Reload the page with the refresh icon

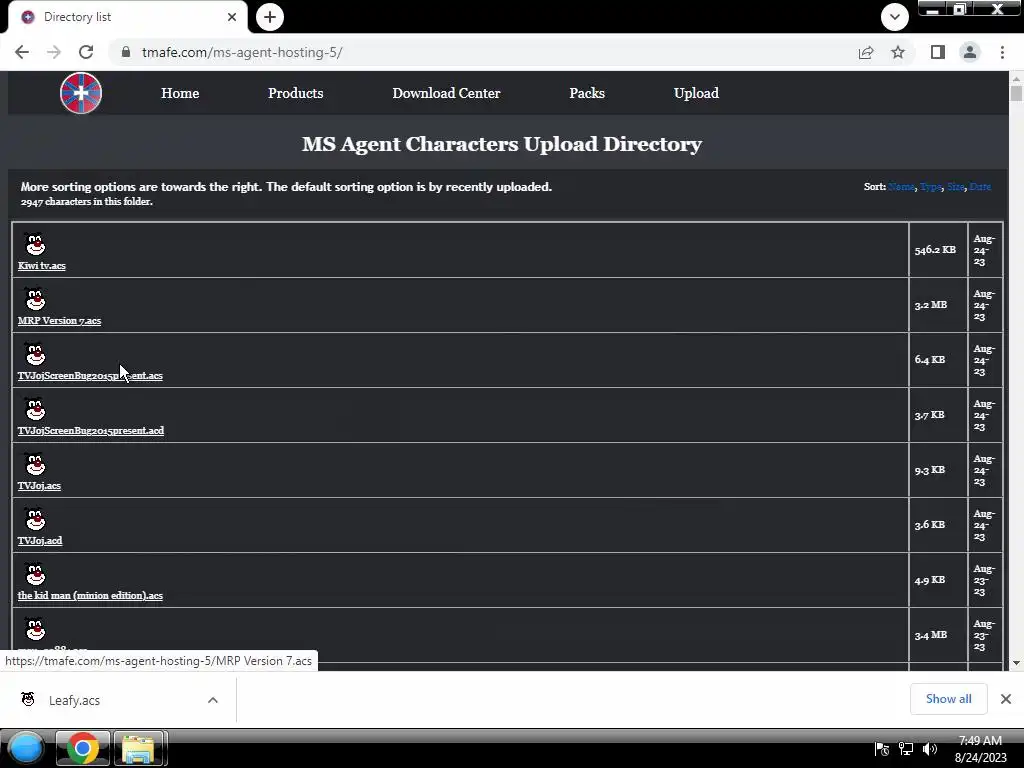tap(86, 52)
